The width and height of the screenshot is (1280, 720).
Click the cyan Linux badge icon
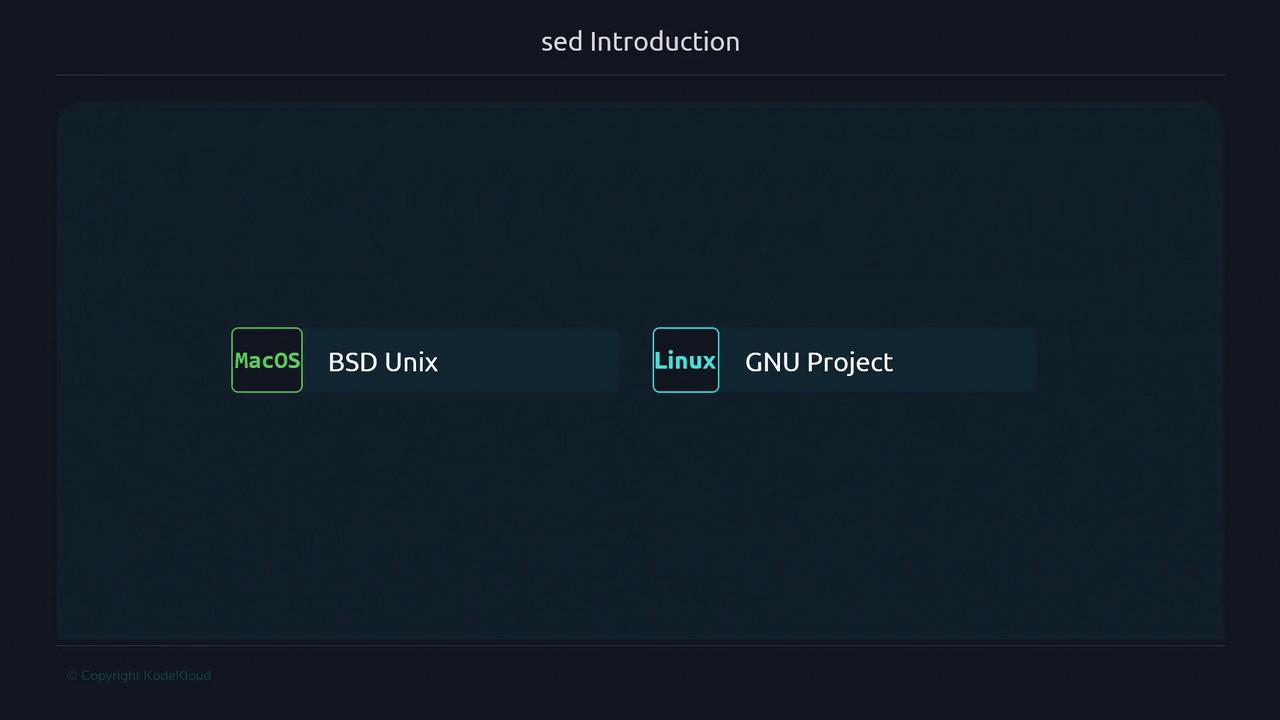pos(685,360)
